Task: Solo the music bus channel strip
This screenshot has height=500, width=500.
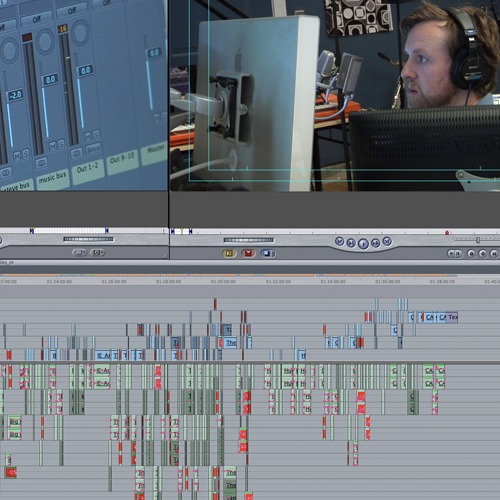Action: click(61, 144)
